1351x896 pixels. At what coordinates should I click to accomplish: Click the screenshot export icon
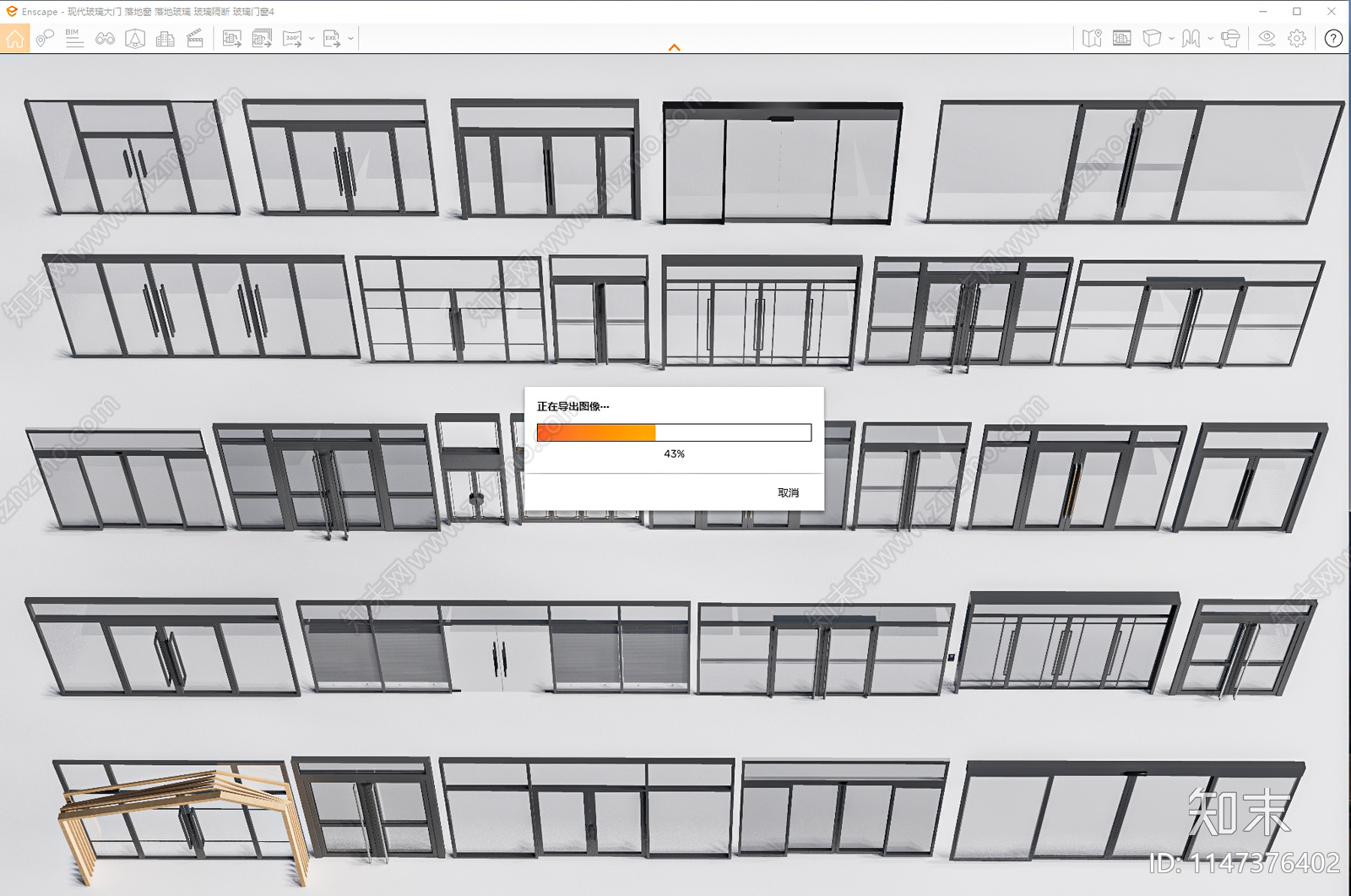[232, 39]
